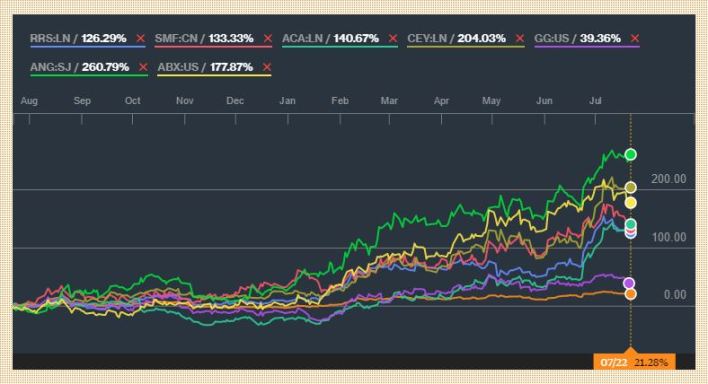Select the ANG:SJ legend label
708x384 pixels.
click(x=51, y=67)
